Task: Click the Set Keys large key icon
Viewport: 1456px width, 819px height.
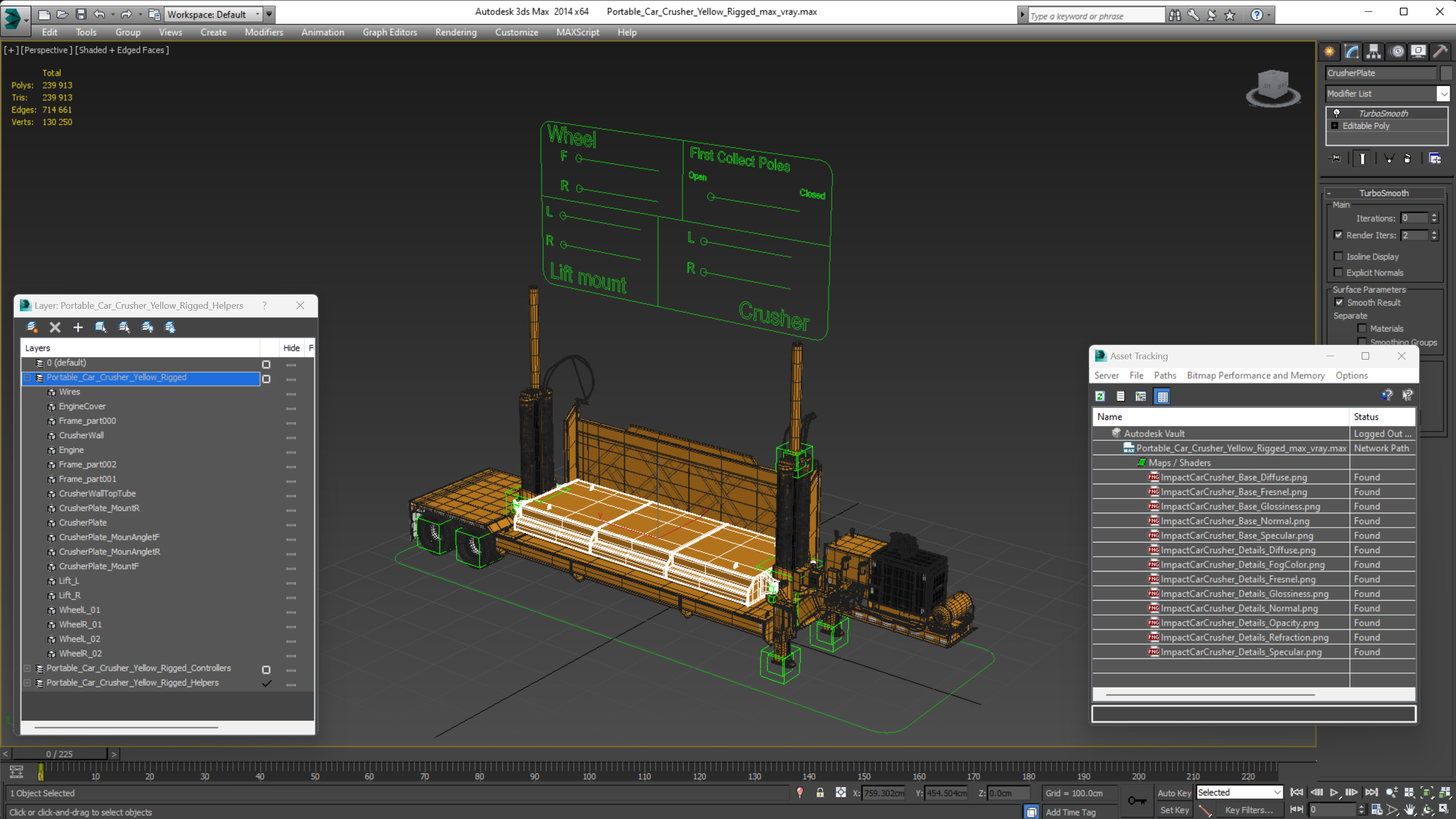Action: click(1137, 801)
